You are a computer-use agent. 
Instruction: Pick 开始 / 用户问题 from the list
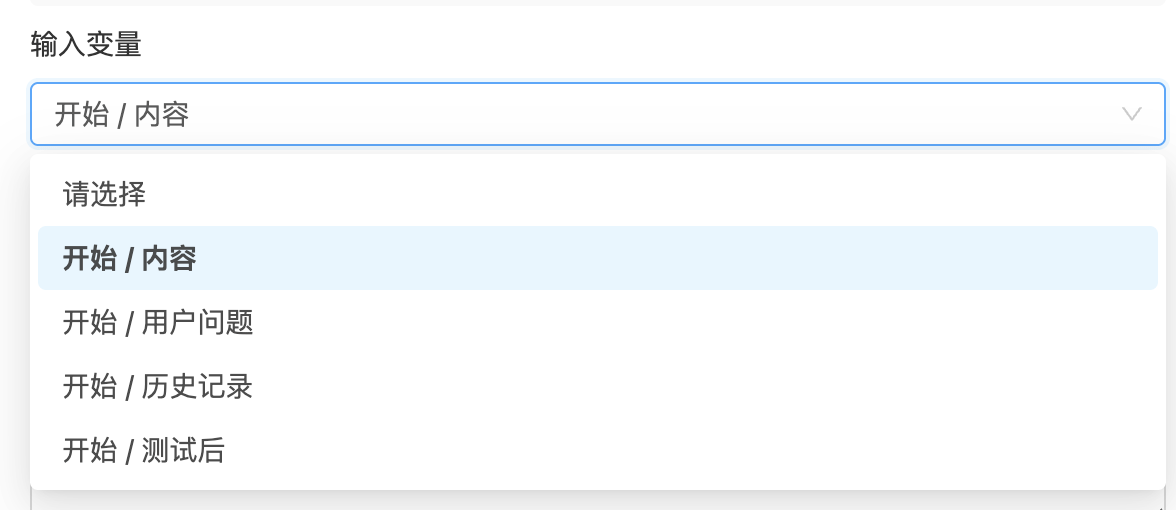tap(598, 322)
